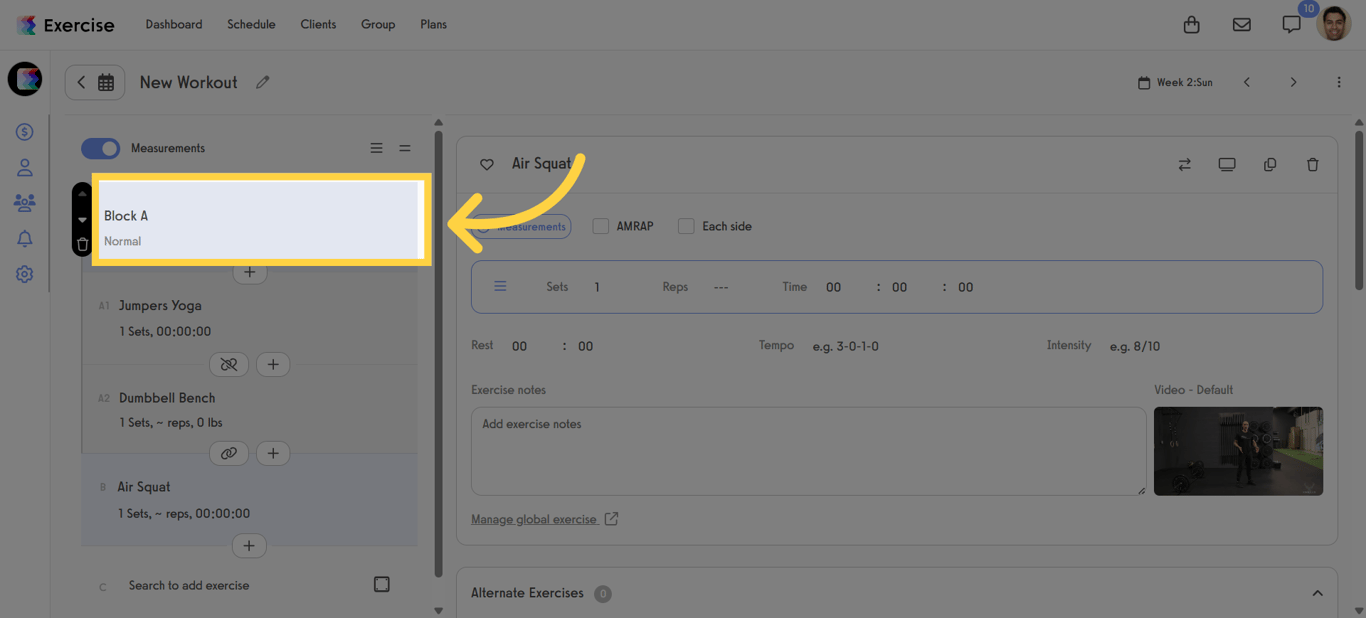Edit the workout name with the pencil icon

click(262, 82)
